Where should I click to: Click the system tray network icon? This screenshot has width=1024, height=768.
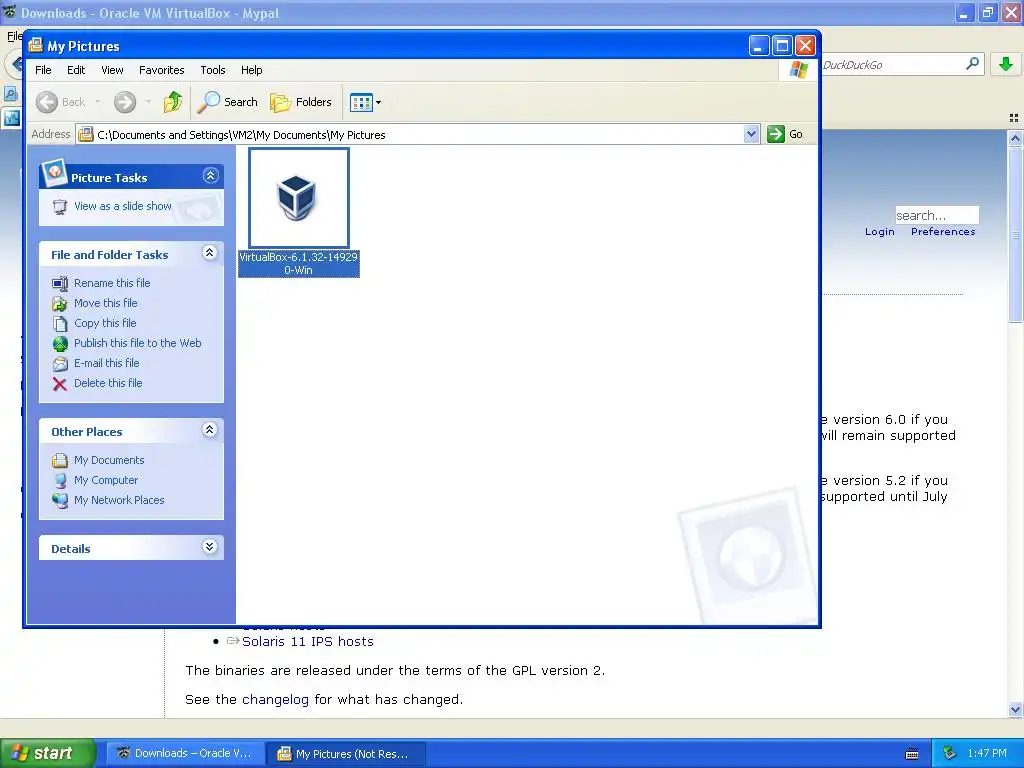pos(950,753)
